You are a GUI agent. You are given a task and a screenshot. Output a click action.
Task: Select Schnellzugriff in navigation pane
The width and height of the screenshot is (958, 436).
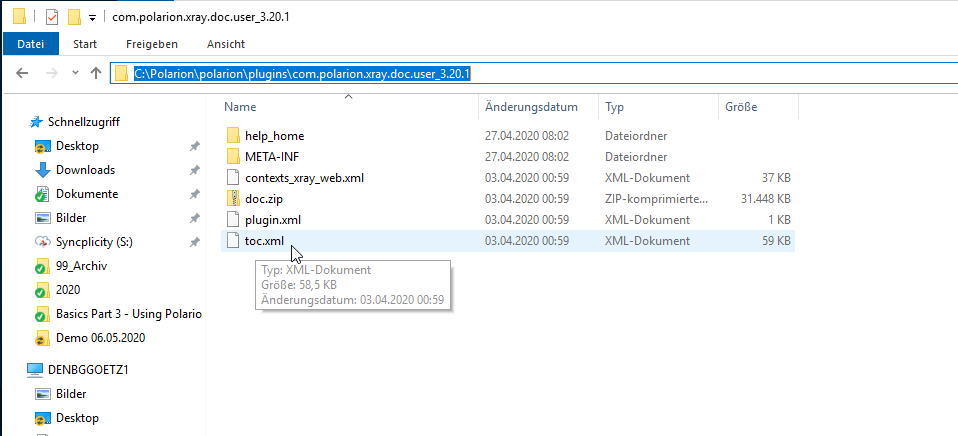[84, 121]
